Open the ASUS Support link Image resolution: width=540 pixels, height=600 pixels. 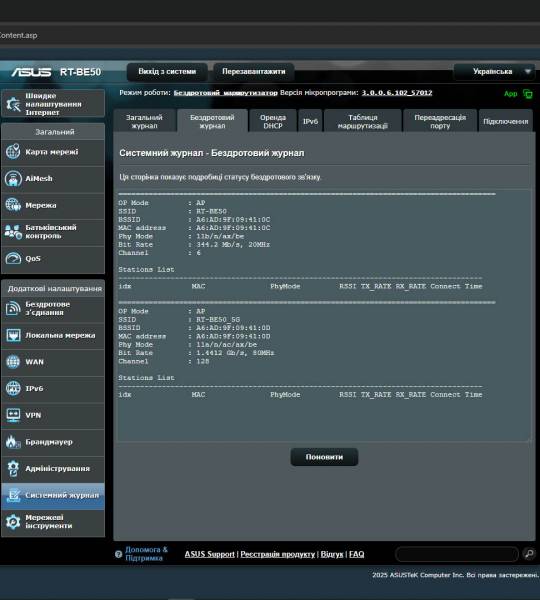point(209,554)
